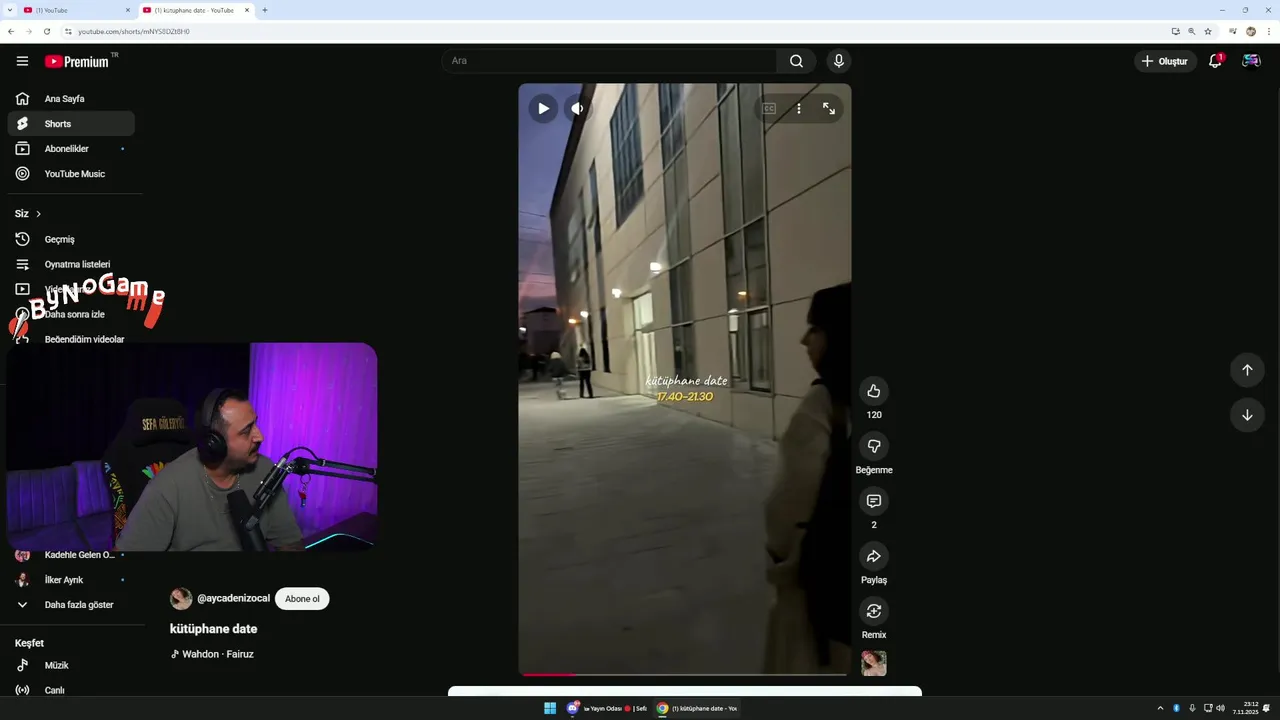The width and height of the screenshot is (1280, 720).
Task: Seek on the short's red progress bar
Action: tap(685, 674)
